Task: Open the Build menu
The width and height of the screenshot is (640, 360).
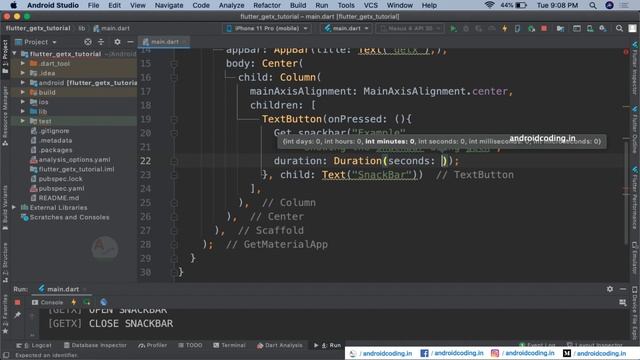Action: 298,5
